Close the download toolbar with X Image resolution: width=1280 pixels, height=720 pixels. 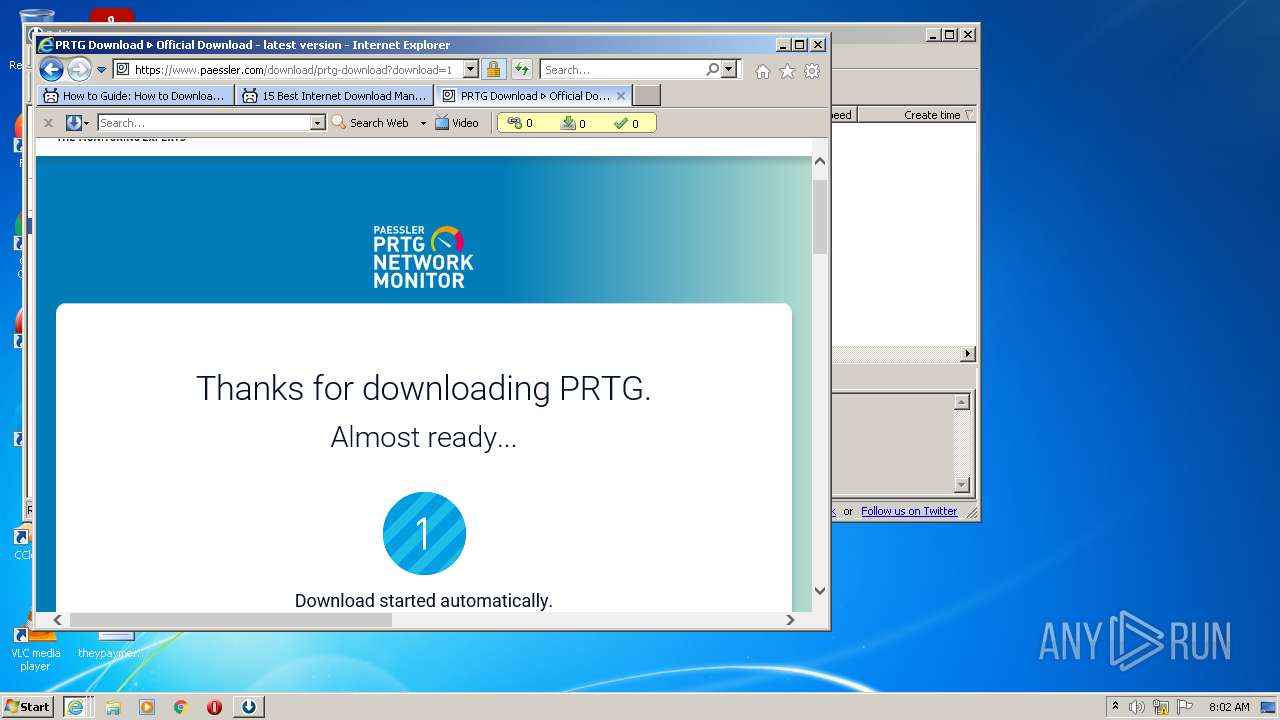click(47, 123)
